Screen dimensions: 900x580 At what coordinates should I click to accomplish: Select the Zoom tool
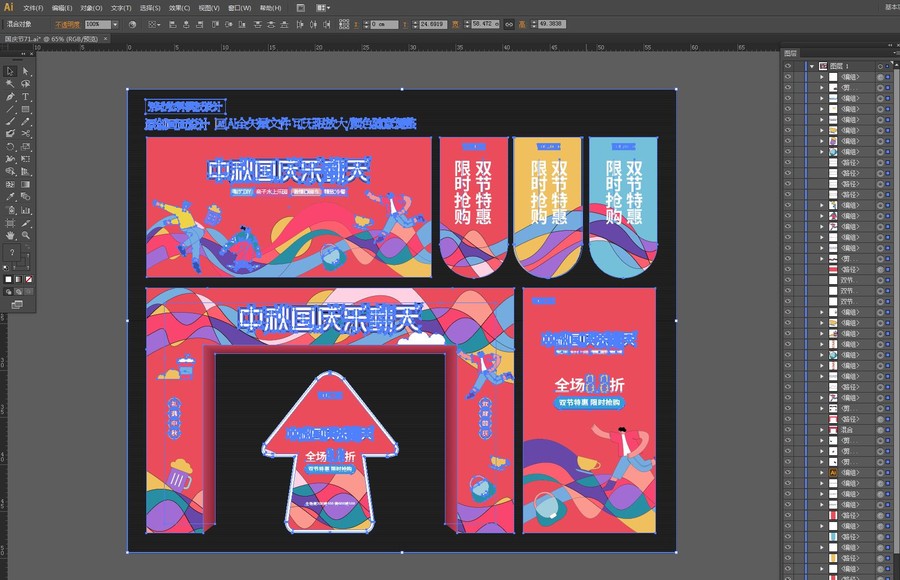point(25,235)
